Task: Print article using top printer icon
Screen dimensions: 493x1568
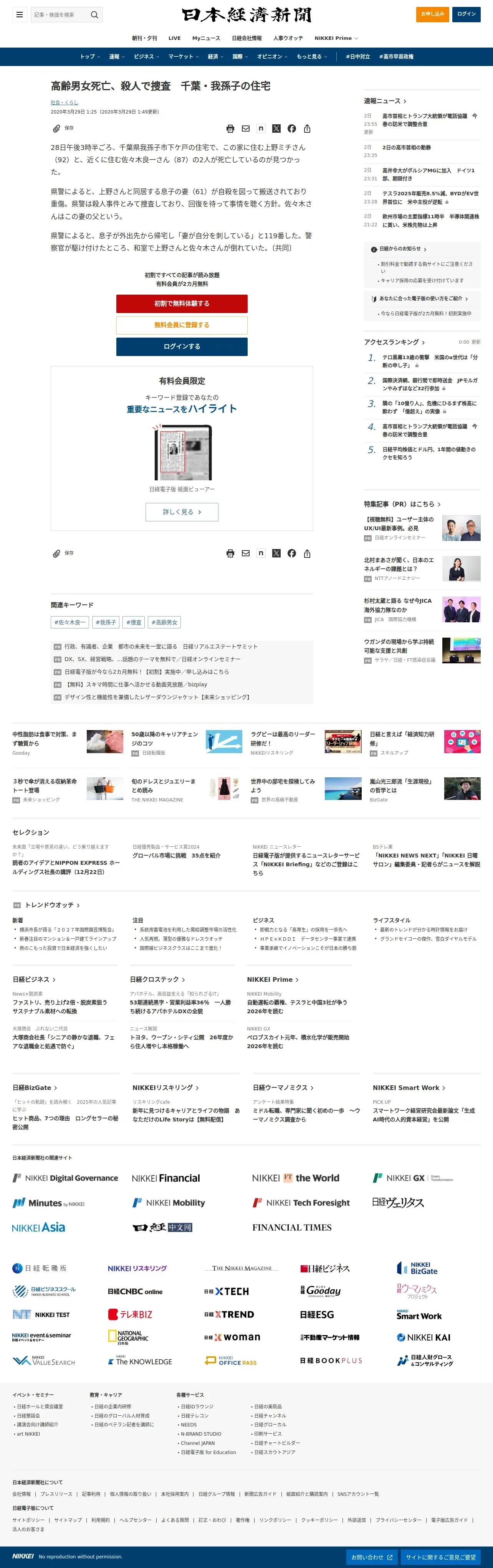Action: pyautogui.click(x=230, y=129)
